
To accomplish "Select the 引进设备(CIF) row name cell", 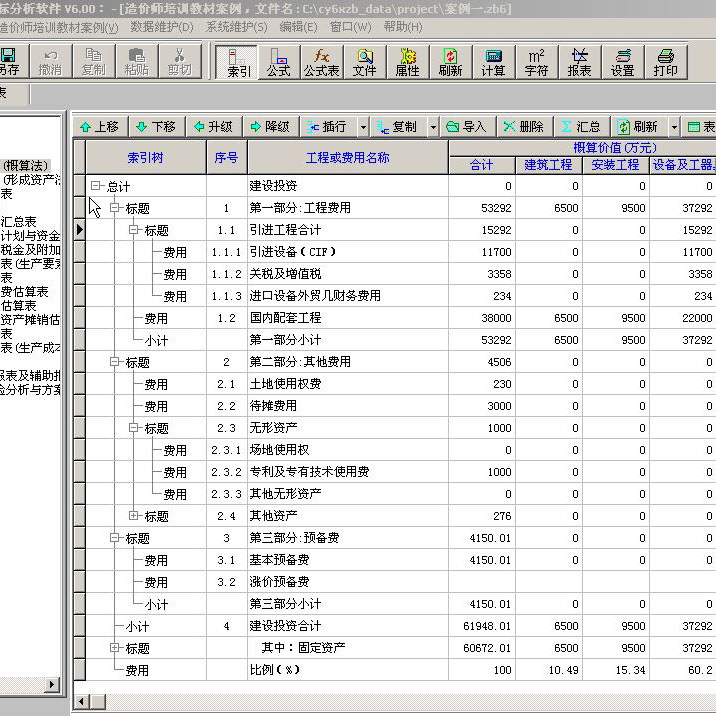I will coord(347,252).
